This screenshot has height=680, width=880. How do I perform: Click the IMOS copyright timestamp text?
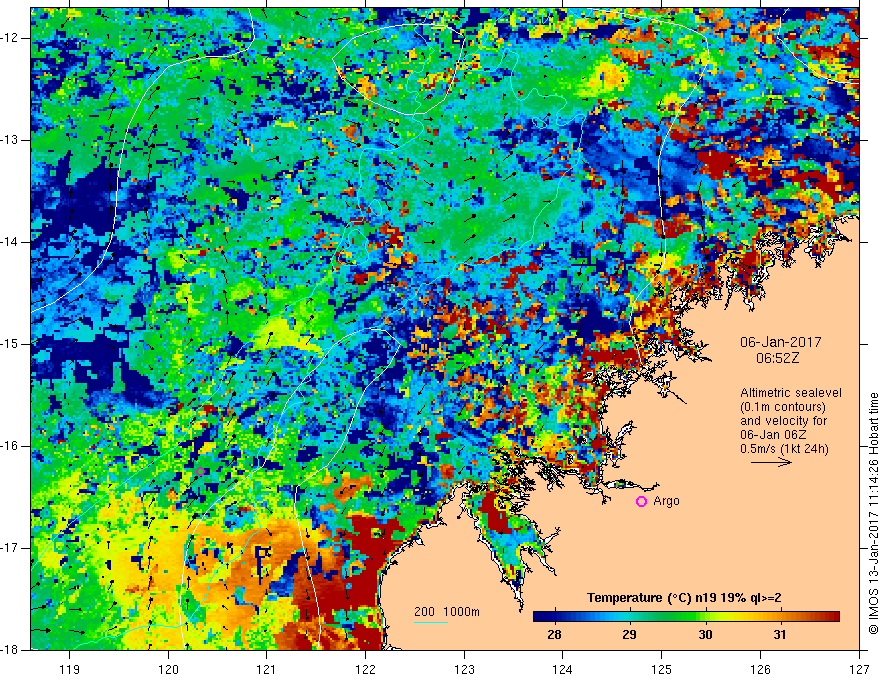pos(873,513)
